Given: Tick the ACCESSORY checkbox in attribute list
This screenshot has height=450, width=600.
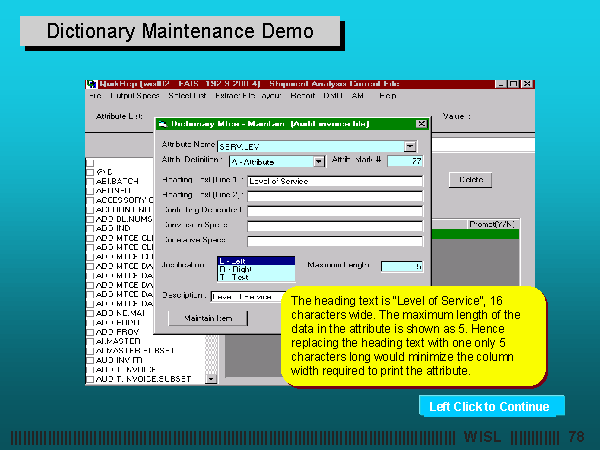Looking at the screenshot, I should click(90, 199).
